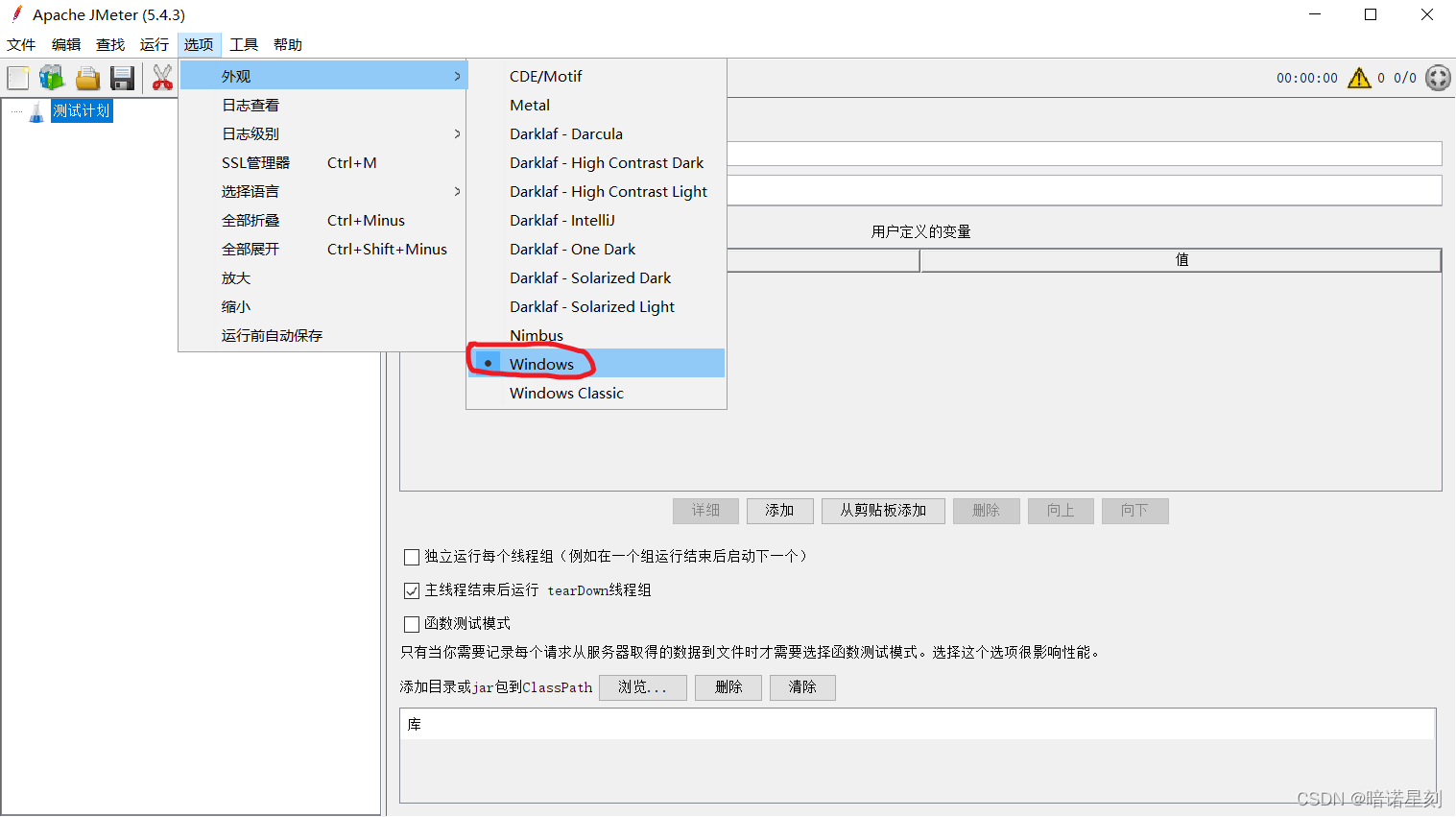Click the 详细 button
The image size is (1456, 817).
click(x=705, y=511)
